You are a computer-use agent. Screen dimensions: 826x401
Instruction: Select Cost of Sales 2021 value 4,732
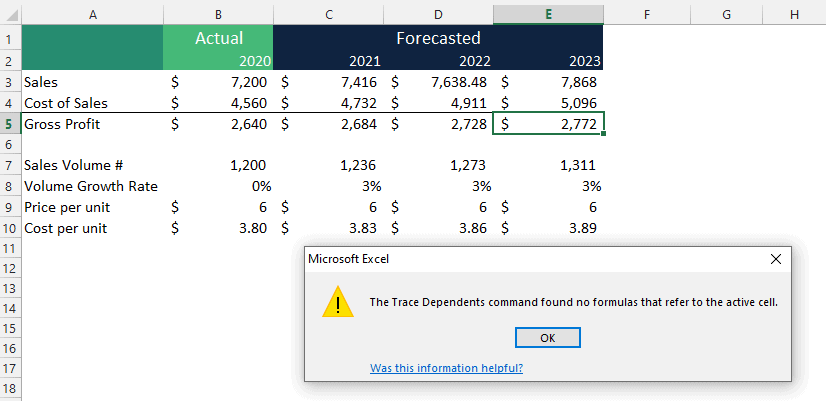point(329,103)
